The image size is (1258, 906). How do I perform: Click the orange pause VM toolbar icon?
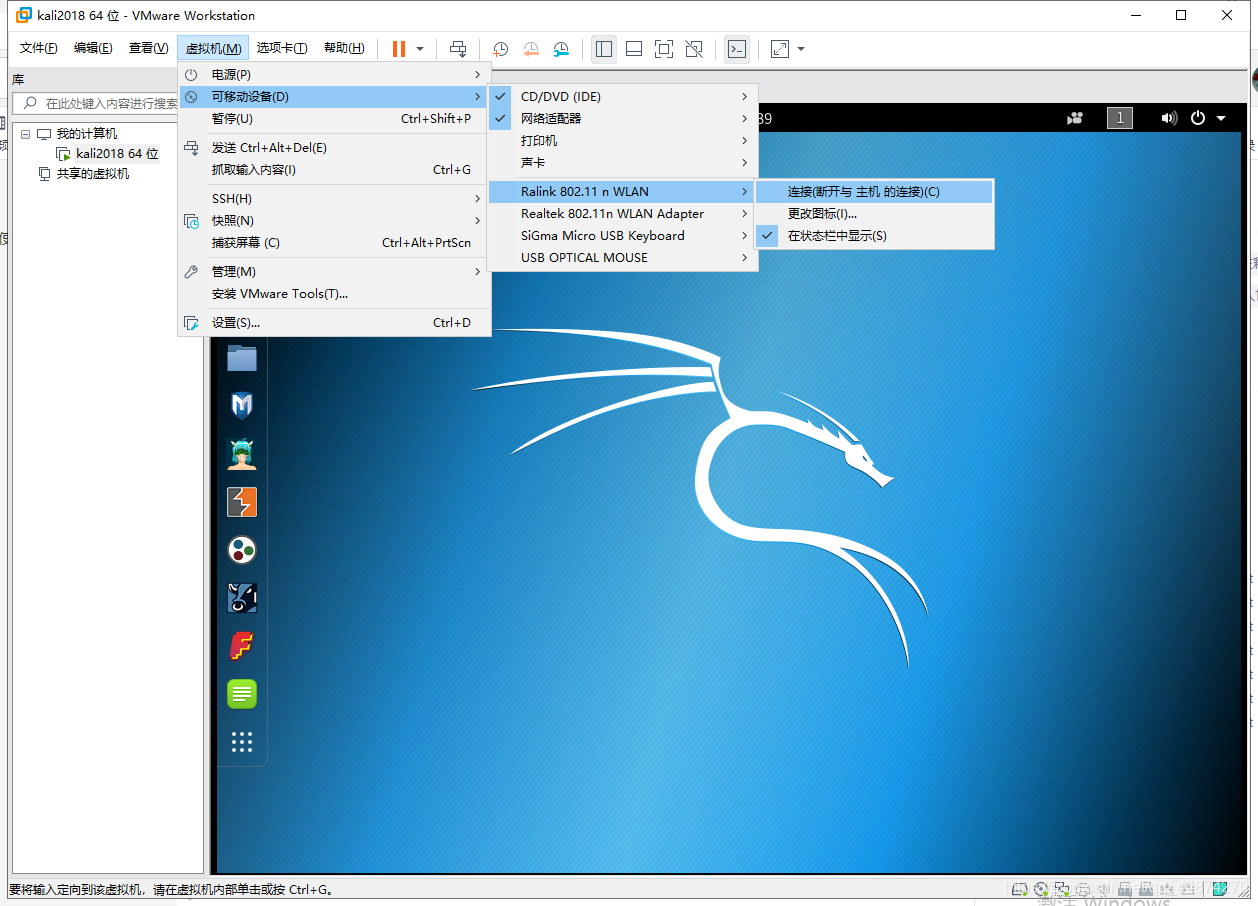[x=399, y=49]
